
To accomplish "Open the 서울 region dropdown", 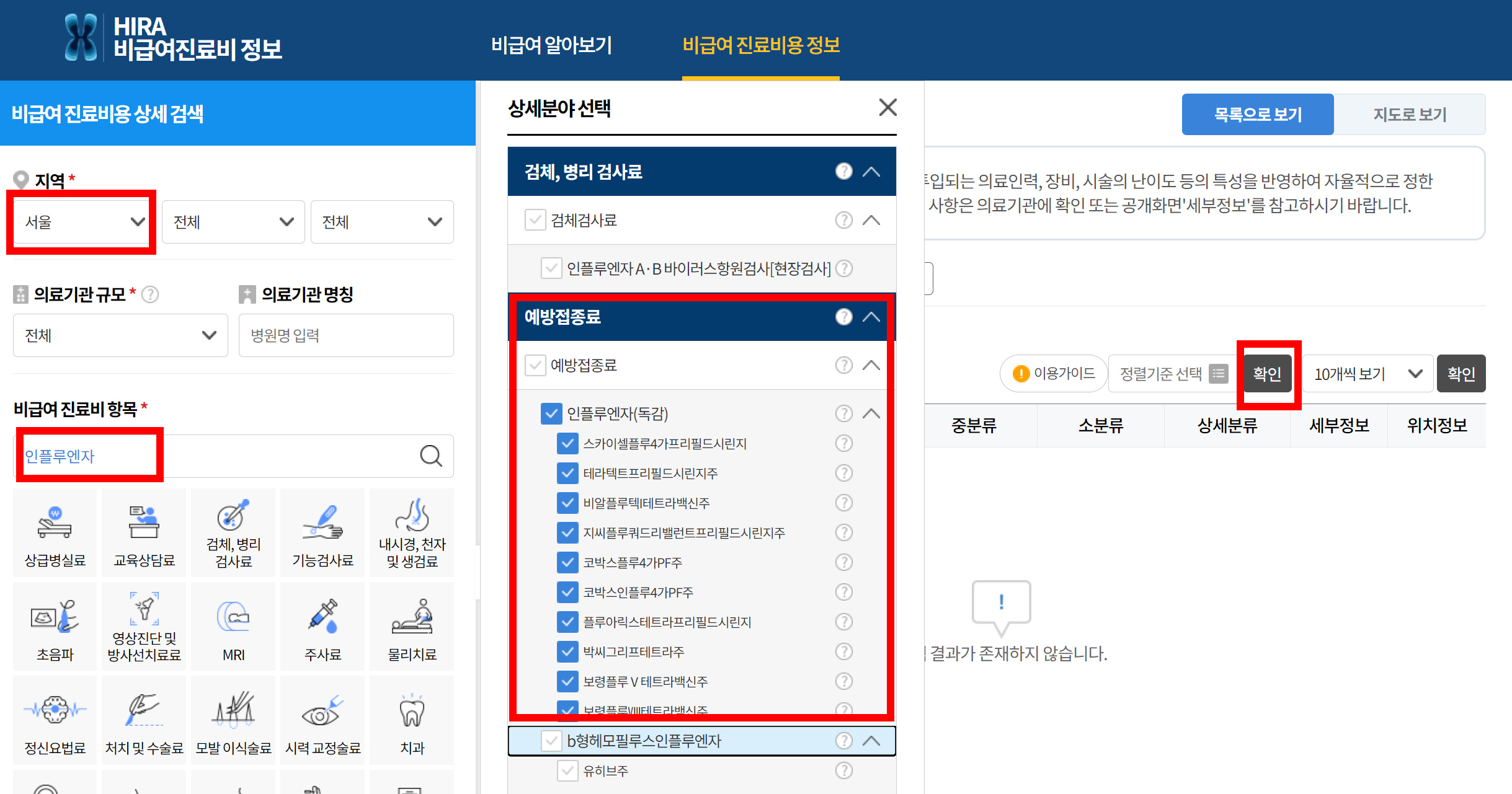I will click(83, 222).
